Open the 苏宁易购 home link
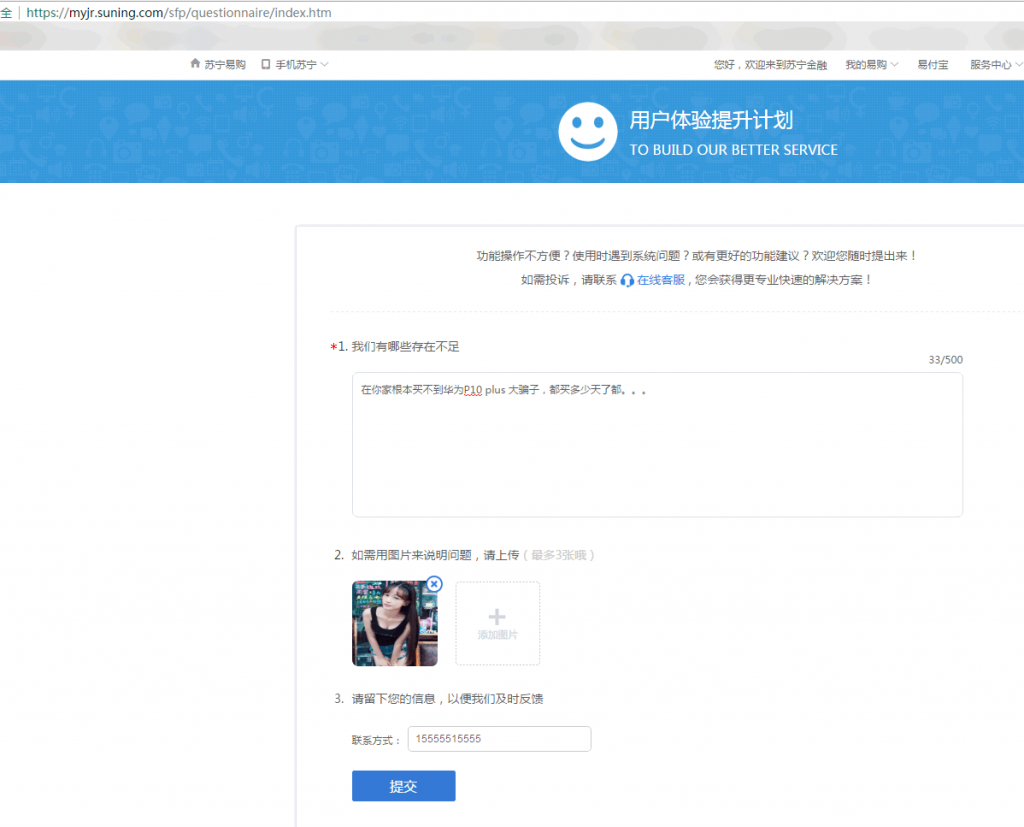 pyautogui.click(x=225, y=64)
